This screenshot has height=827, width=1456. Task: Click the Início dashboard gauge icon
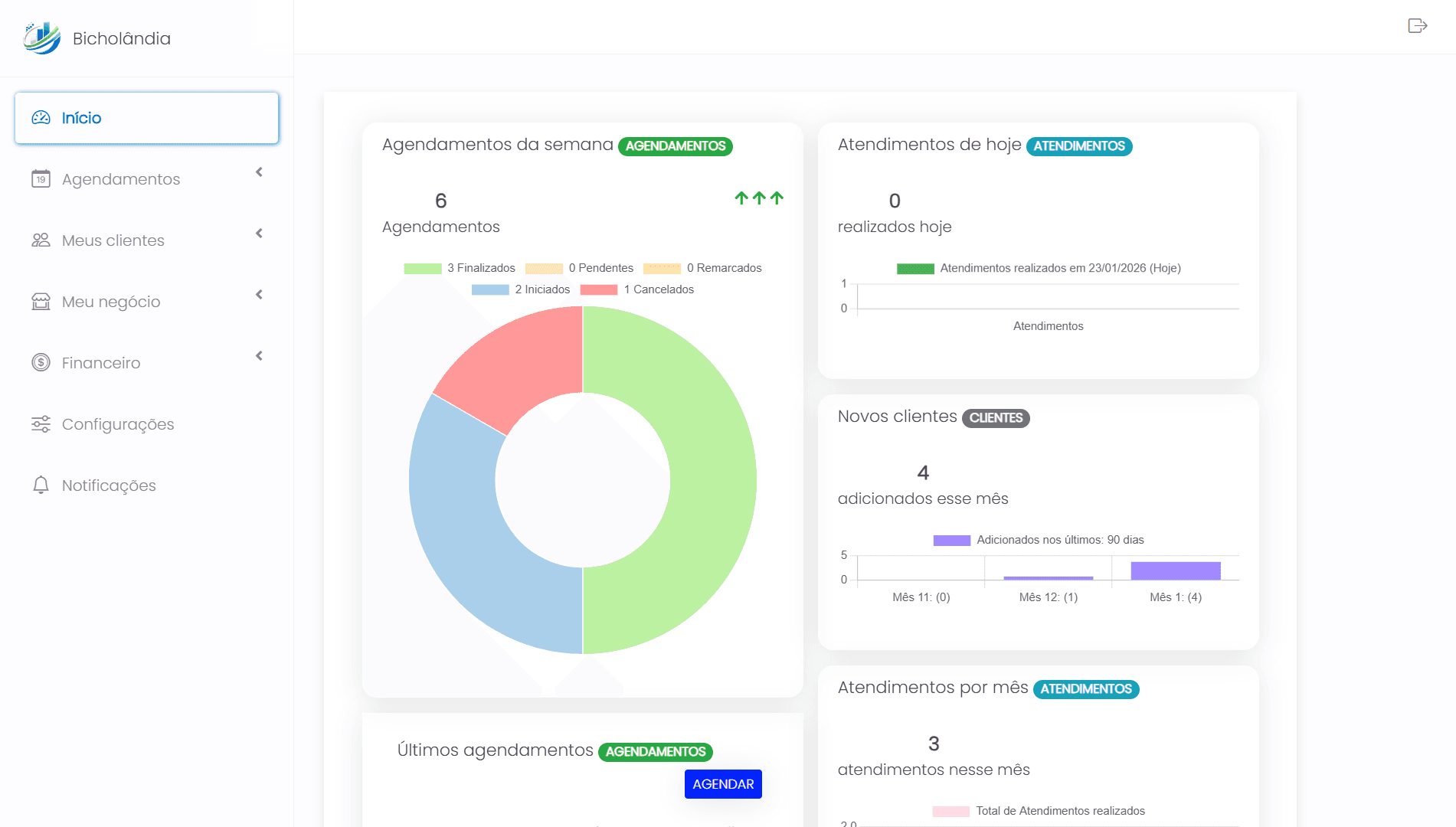click(x=41, y=118)
